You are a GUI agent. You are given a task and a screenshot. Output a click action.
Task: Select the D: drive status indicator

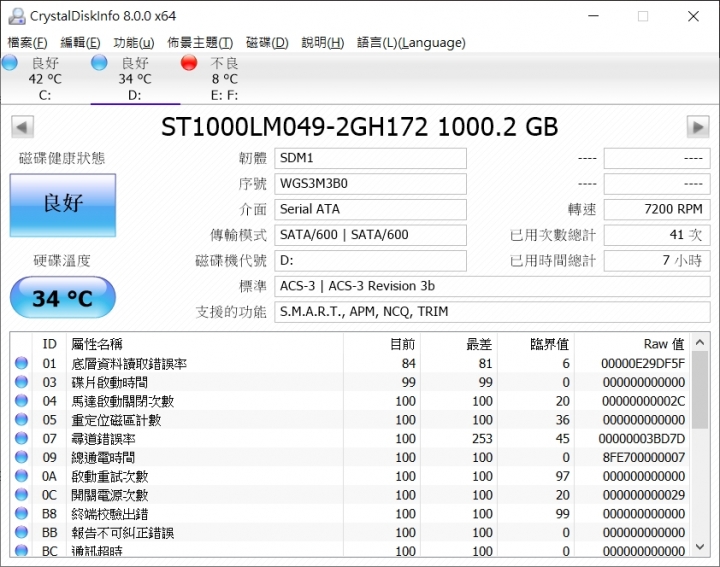[x=135, y=78]
